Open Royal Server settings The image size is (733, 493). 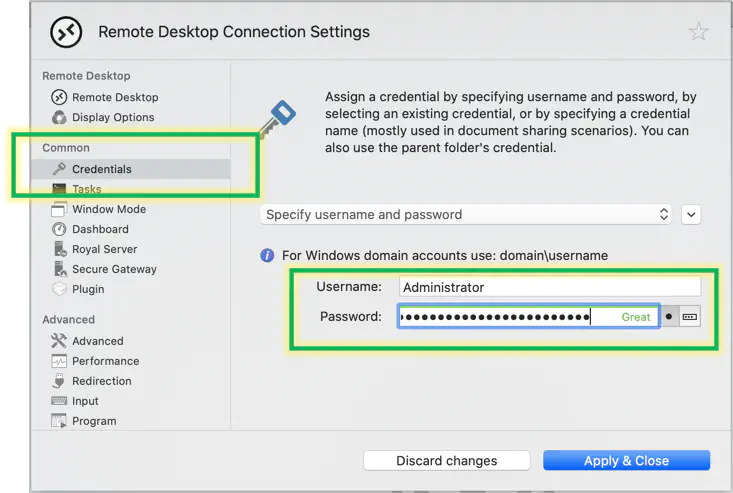coord(104,250)
